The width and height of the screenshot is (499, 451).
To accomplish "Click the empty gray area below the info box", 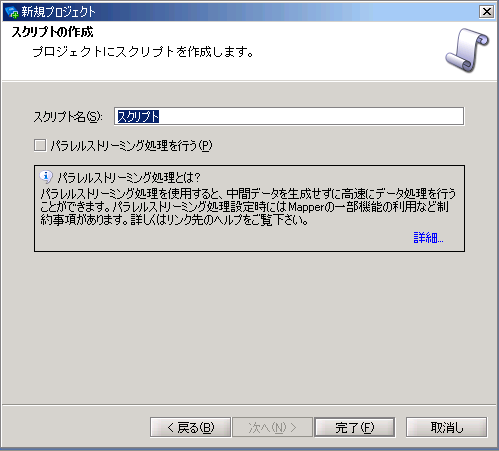I will [x=249, y=327].
